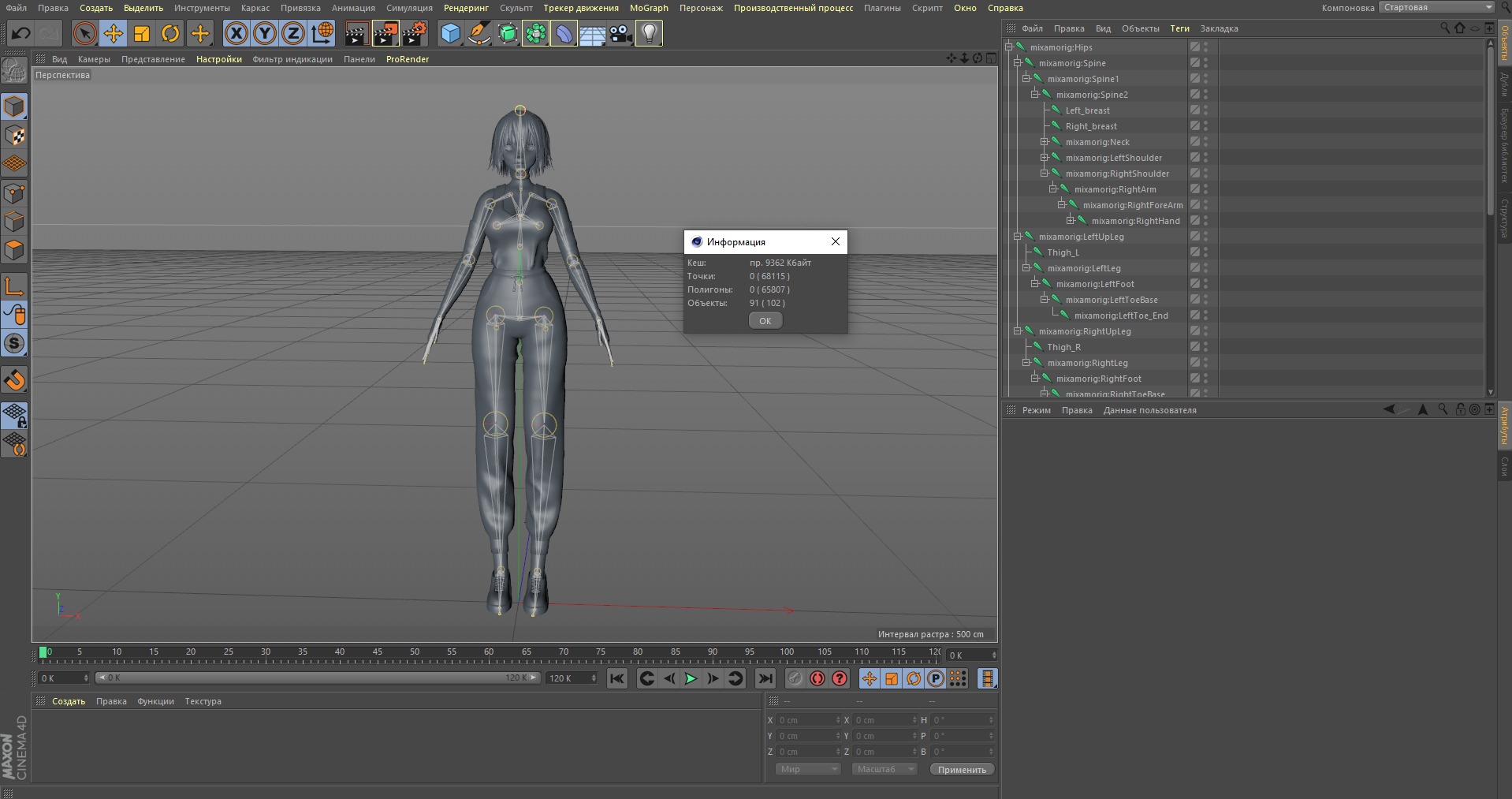Add a cube primitive object

click(x=450, y=33)
